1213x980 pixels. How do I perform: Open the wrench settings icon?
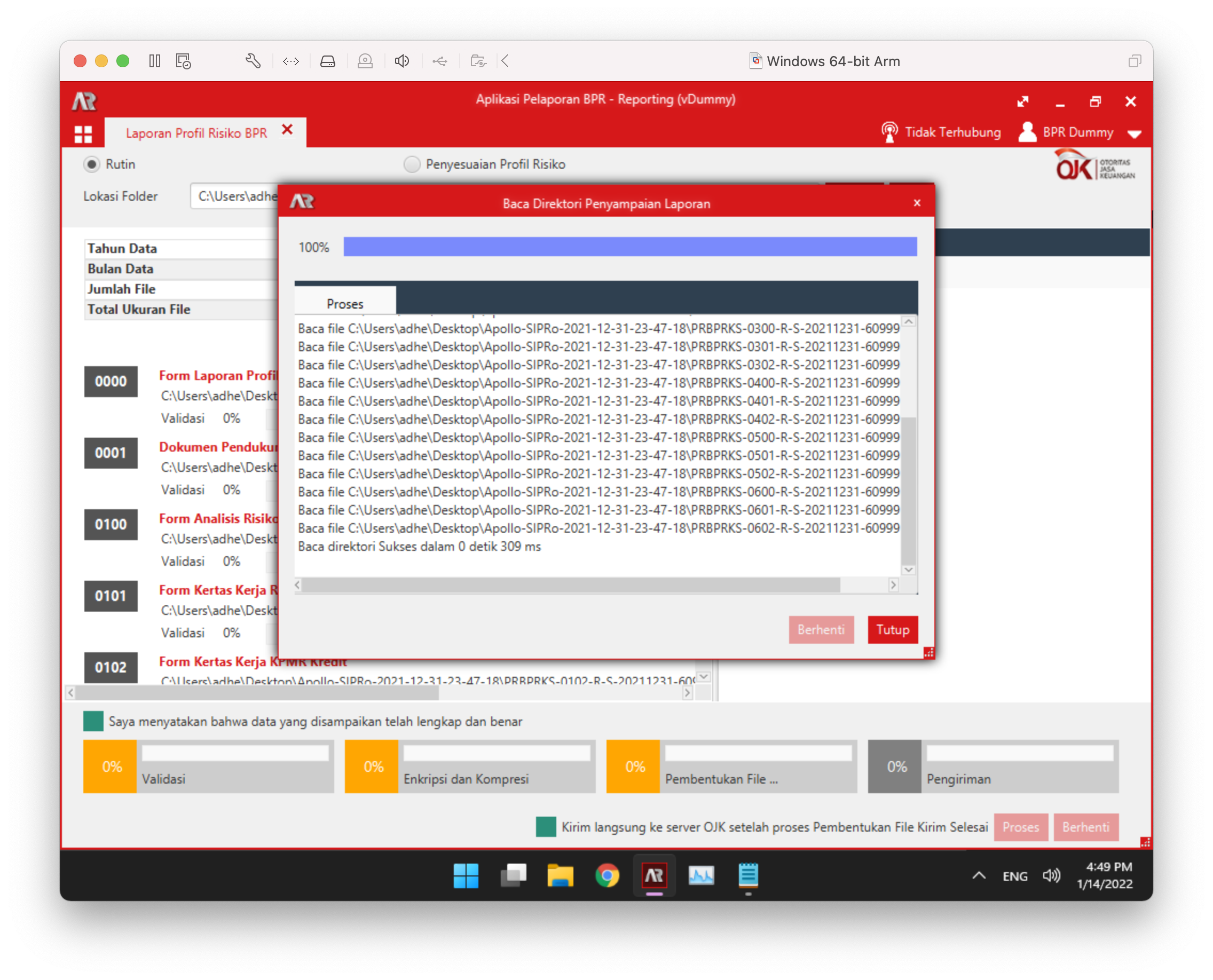coord(253,61)
